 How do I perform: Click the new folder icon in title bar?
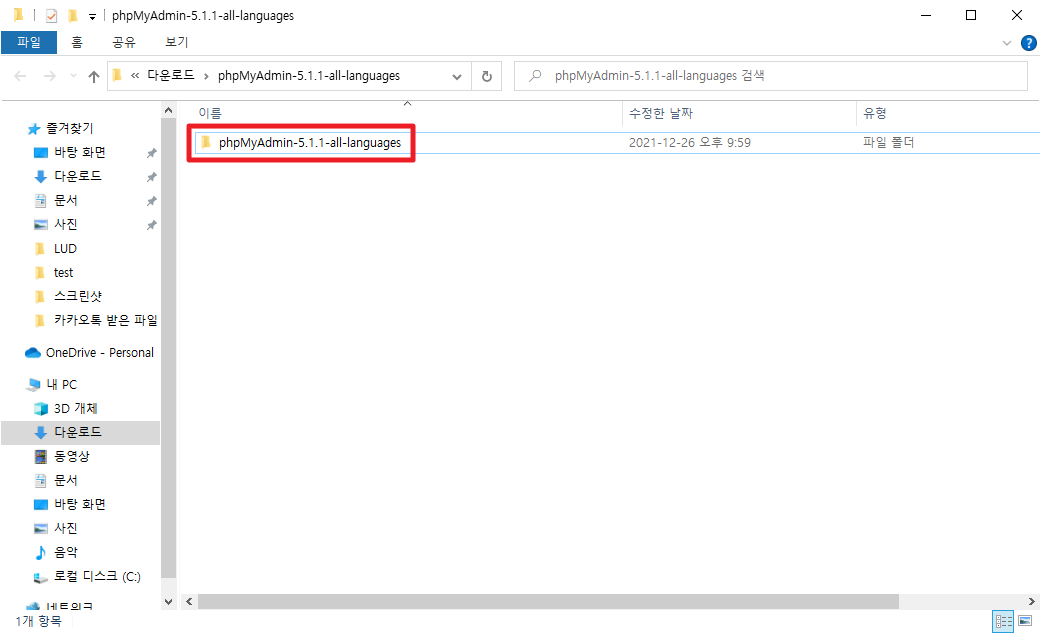click(x=73, y=15)
